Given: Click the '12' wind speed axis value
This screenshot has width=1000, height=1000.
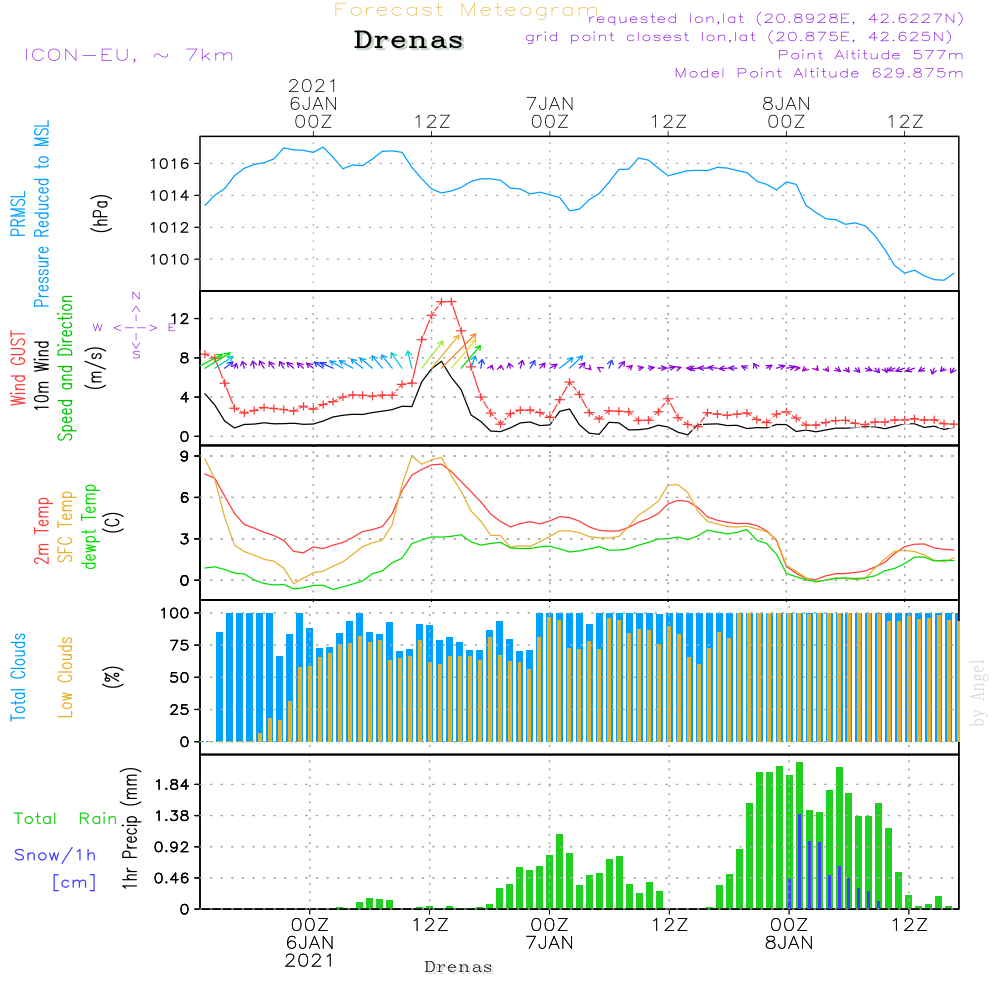Looking at the screenshot, I should [180, 318].
